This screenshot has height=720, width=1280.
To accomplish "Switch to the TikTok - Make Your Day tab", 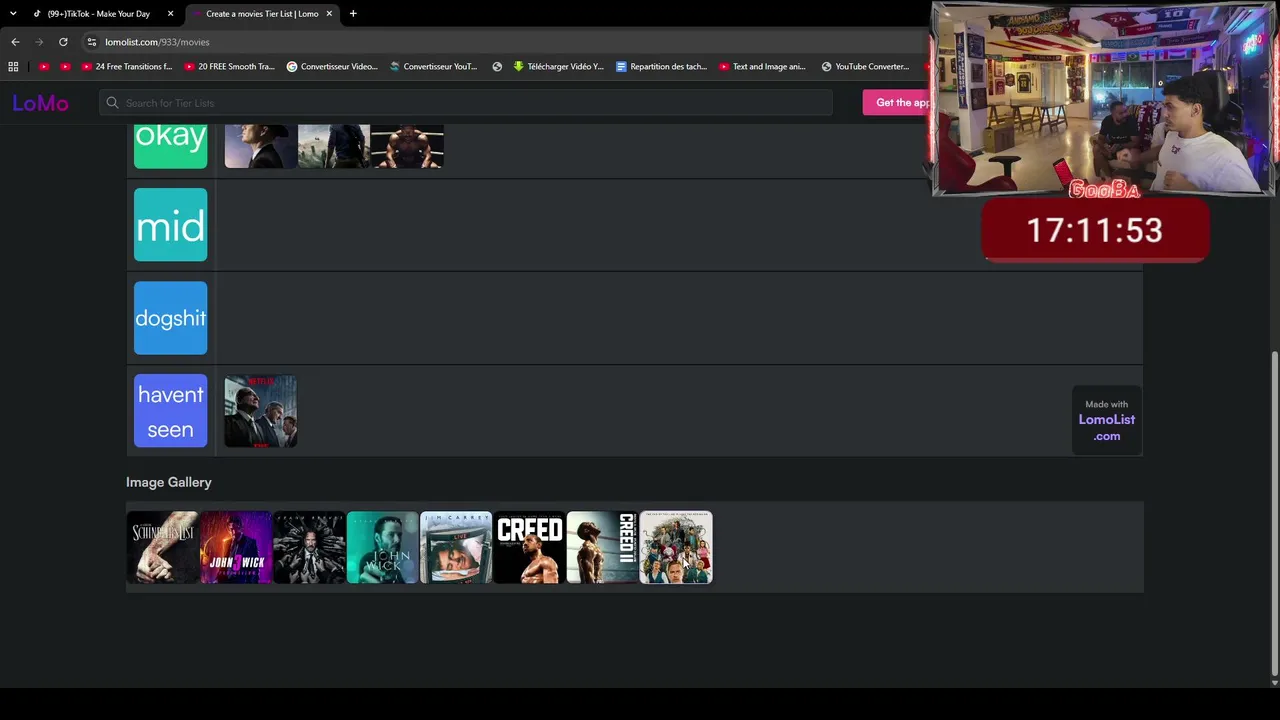I will (98, 14).
